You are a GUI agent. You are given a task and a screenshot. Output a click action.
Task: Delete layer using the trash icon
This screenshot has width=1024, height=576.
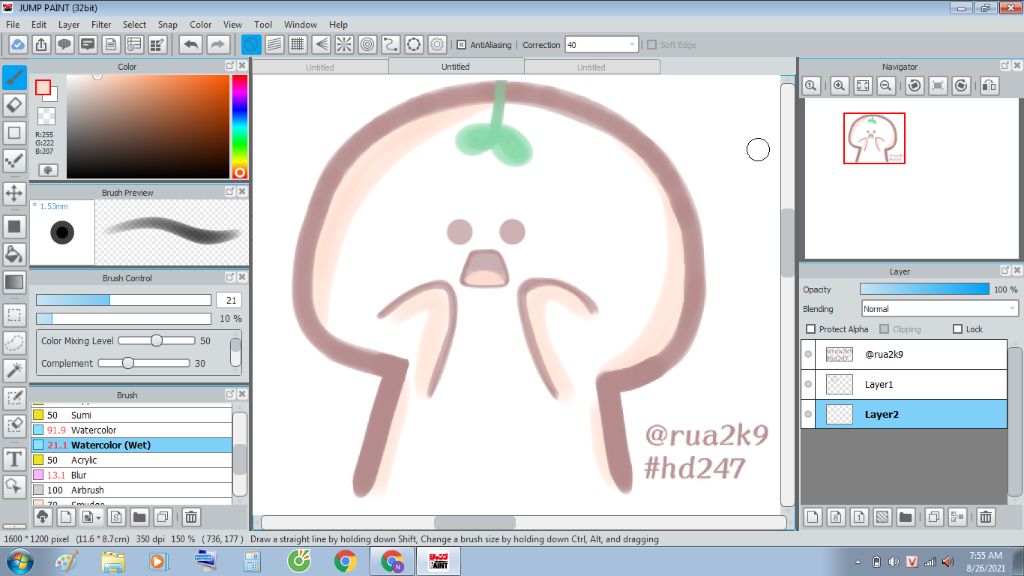point(986,517)
